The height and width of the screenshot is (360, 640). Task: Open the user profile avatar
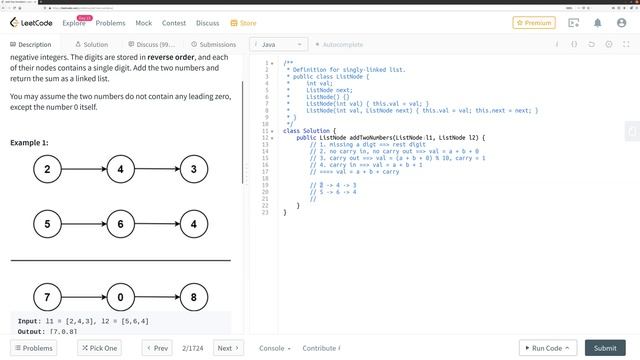point(621,23)
